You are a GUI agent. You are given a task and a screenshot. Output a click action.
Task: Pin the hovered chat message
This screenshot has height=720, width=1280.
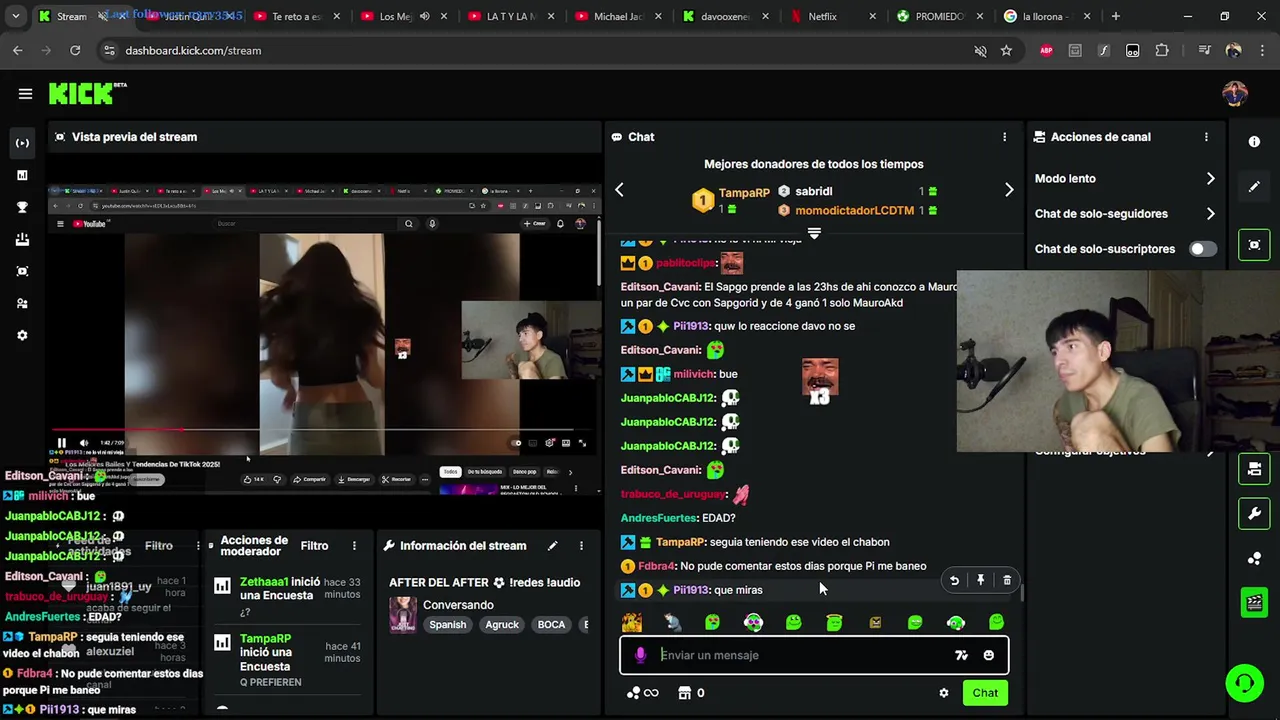tap(980, 581)
